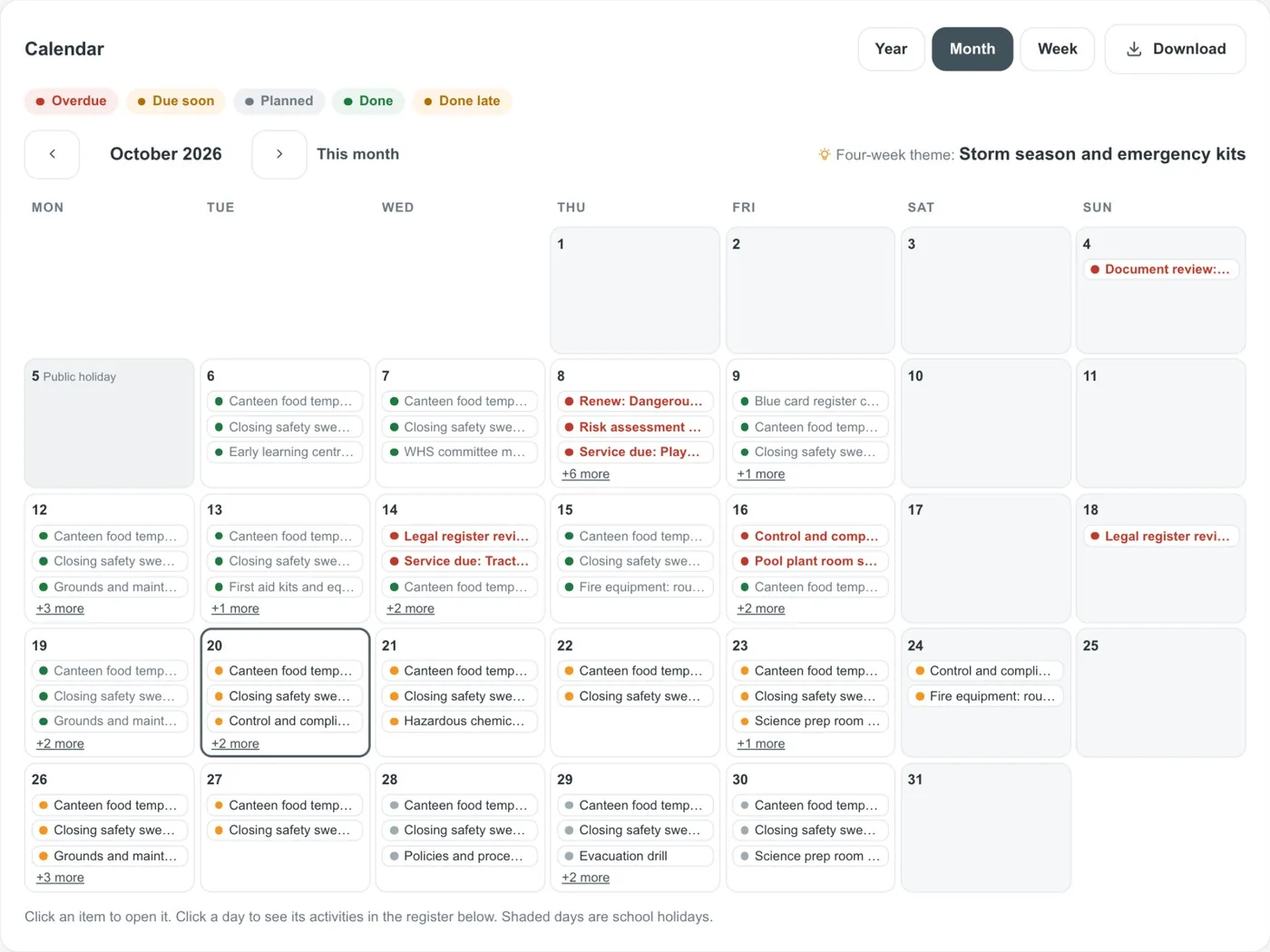1270x952 pixels.
Task: Click the download arrow icon
Action: (1134, 49)
